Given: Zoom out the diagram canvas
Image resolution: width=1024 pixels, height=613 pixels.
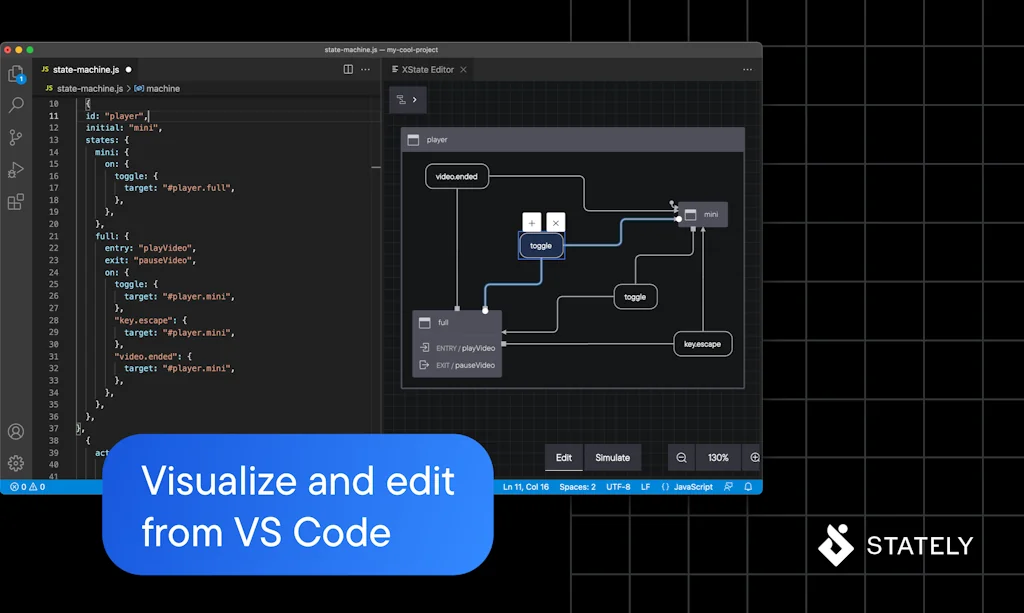Looking at the screenshot, I should [681, 458].
